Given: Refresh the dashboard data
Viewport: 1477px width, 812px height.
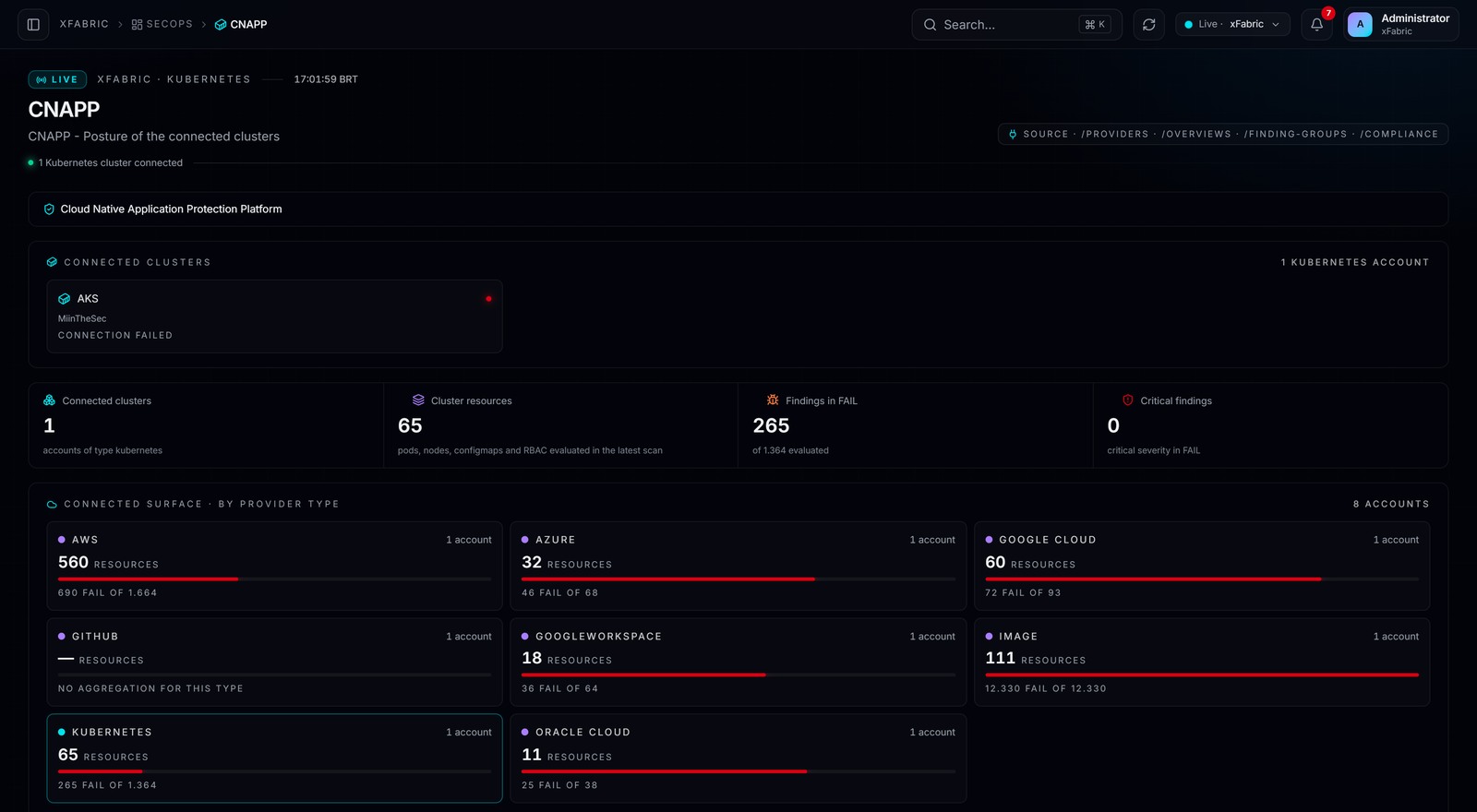Looking at the screenshot, I should [1148, 25].
